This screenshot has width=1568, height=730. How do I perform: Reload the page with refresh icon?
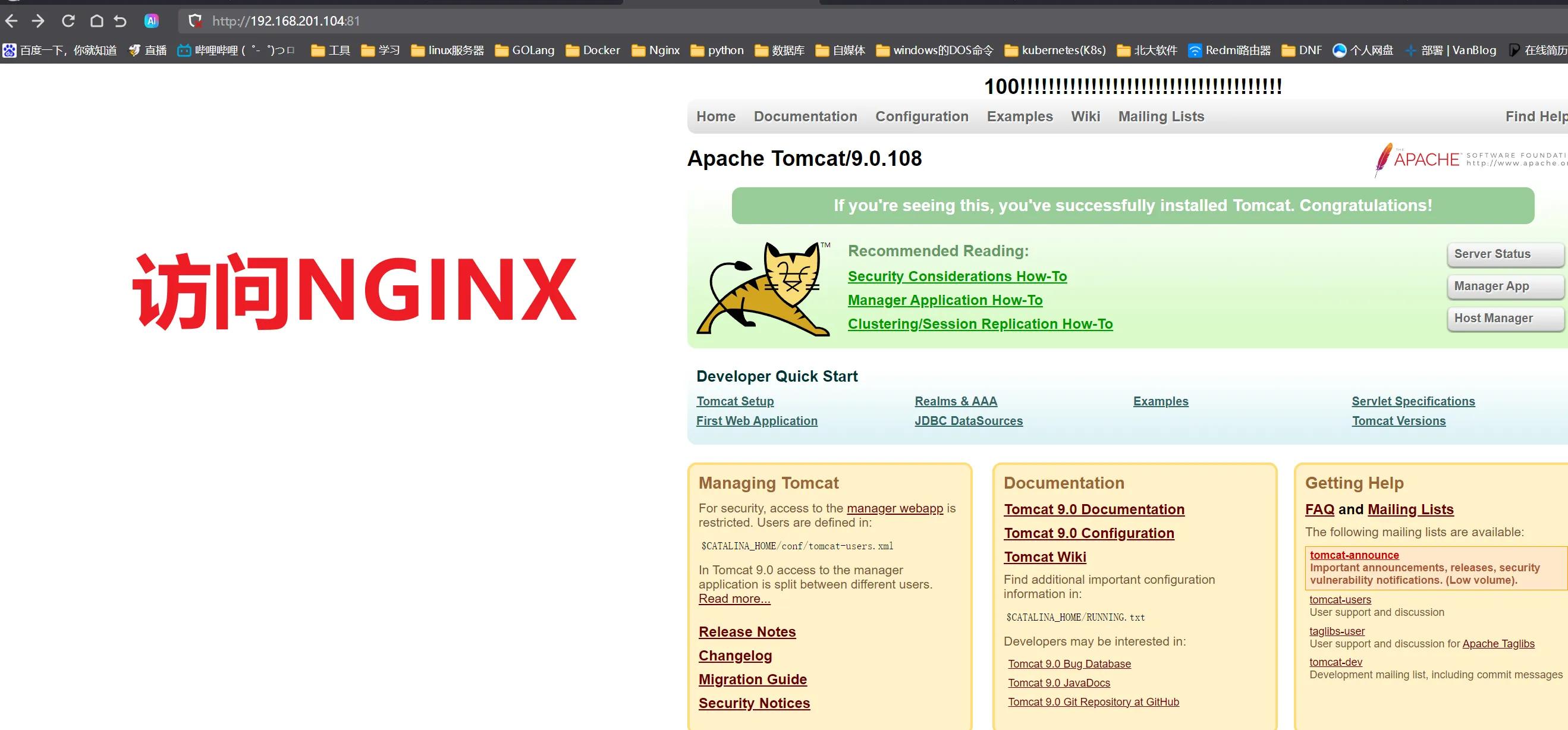pyautogui.click(x=68, y=21)
